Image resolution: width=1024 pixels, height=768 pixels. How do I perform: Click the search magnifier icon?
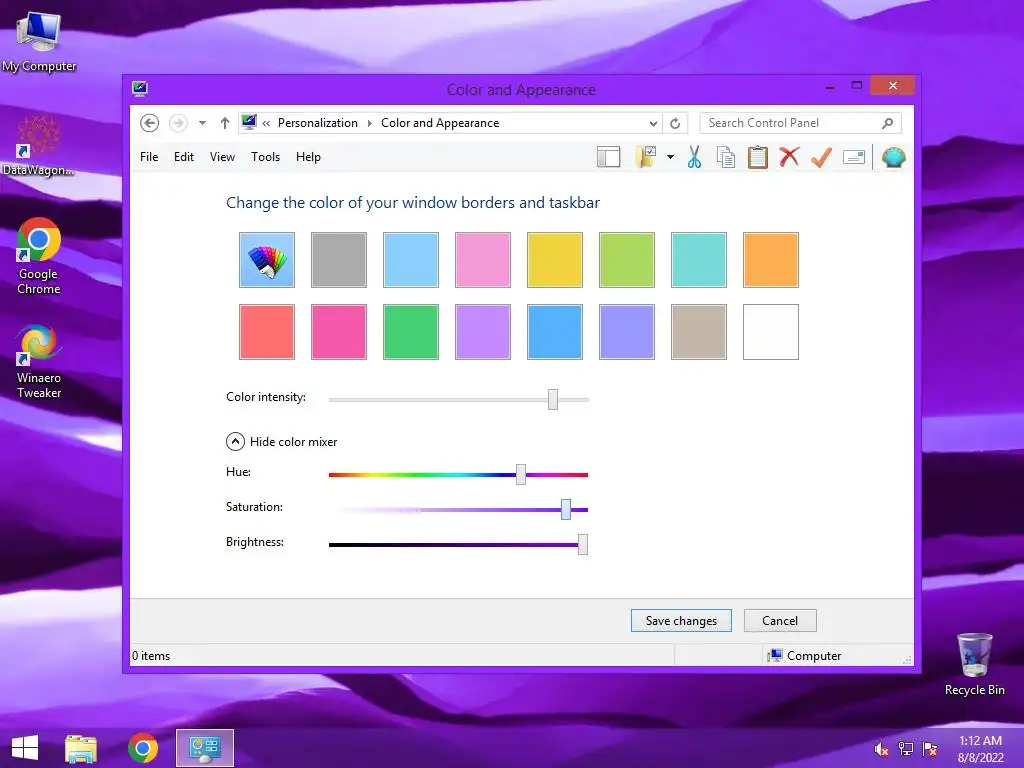[888, 123]
